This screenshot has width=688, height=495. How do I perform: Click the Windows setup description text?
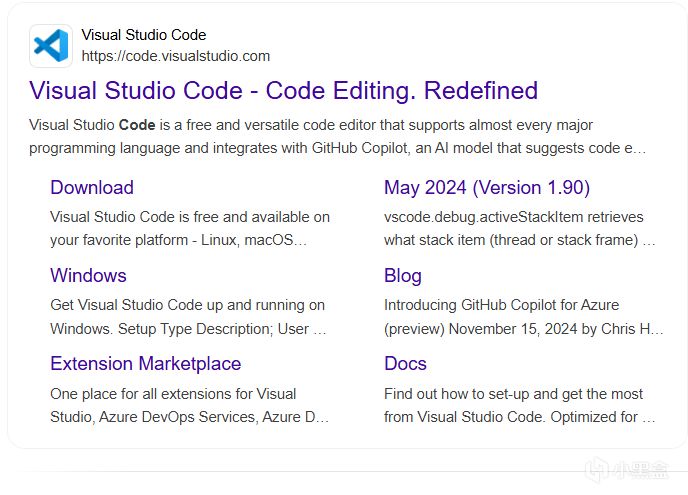tap(187, 316)
